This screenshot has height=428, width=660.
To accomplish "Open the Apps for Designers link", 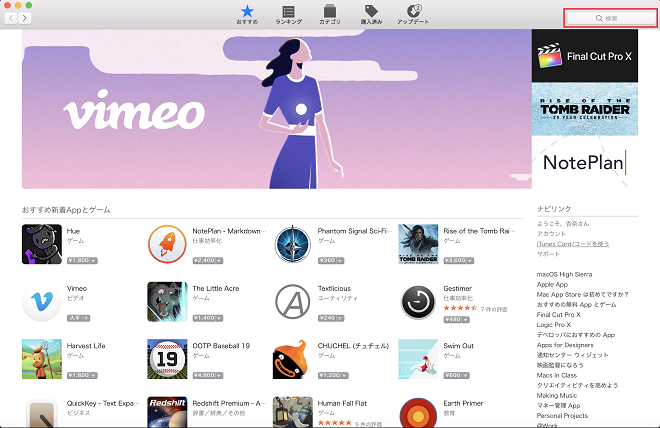I will coord(565,345).
